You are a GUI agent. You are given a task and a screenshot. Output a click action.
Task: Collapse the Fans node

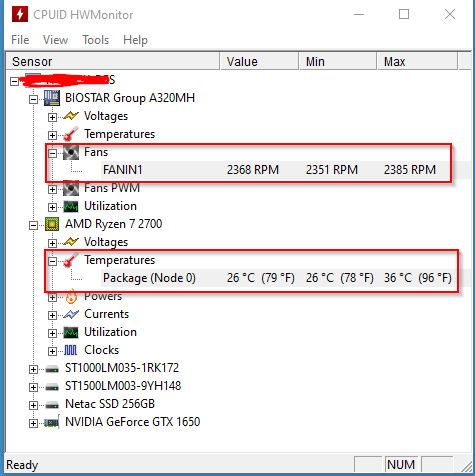52,153
